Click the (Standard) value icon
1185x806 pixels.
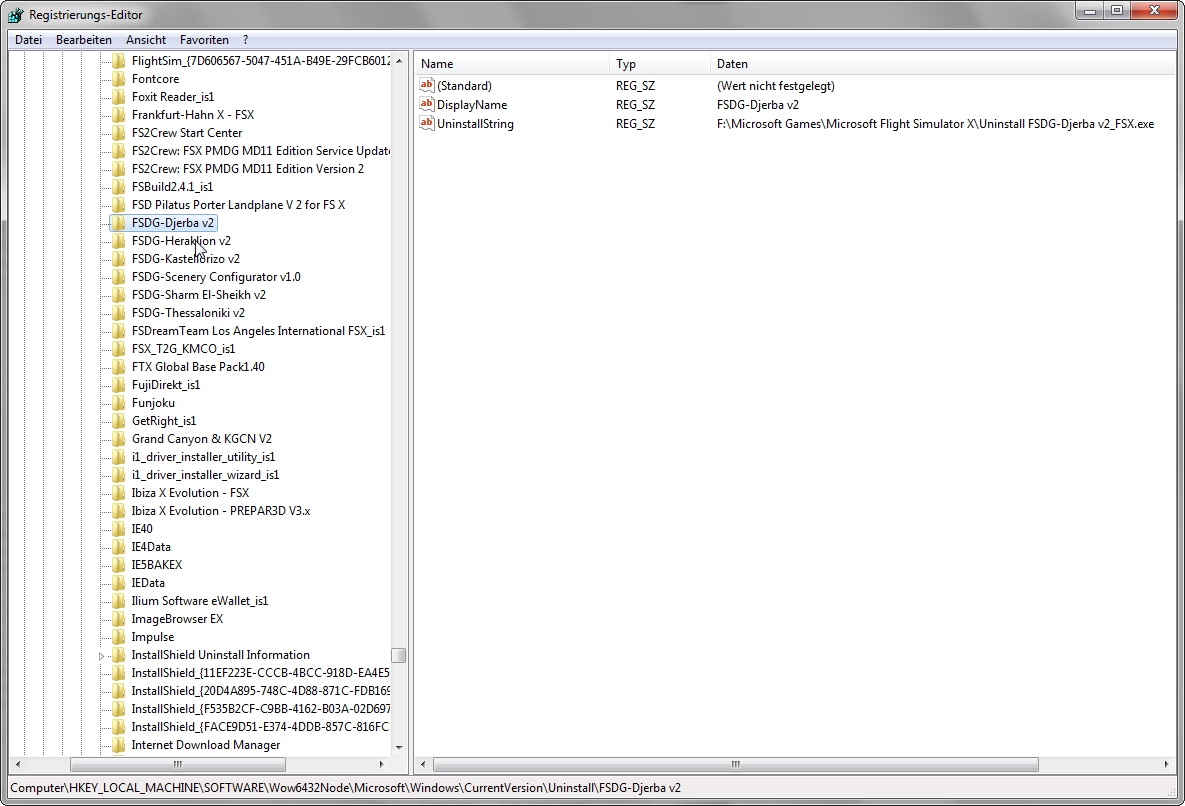pyautogui.click(x=427, y=86)
